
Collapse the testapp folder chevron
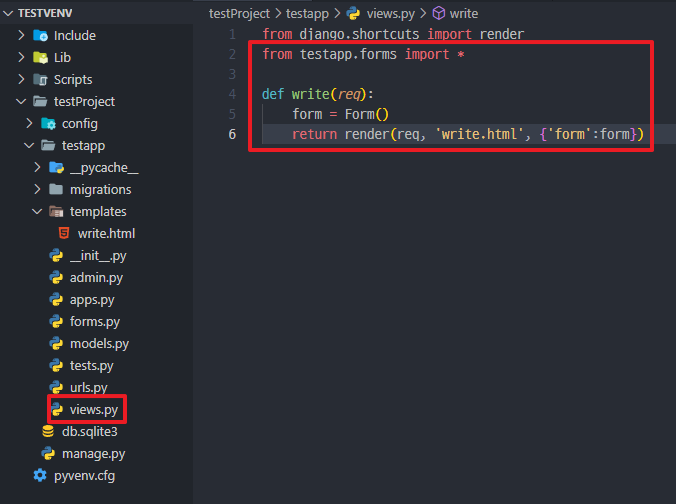coord(29,145)
